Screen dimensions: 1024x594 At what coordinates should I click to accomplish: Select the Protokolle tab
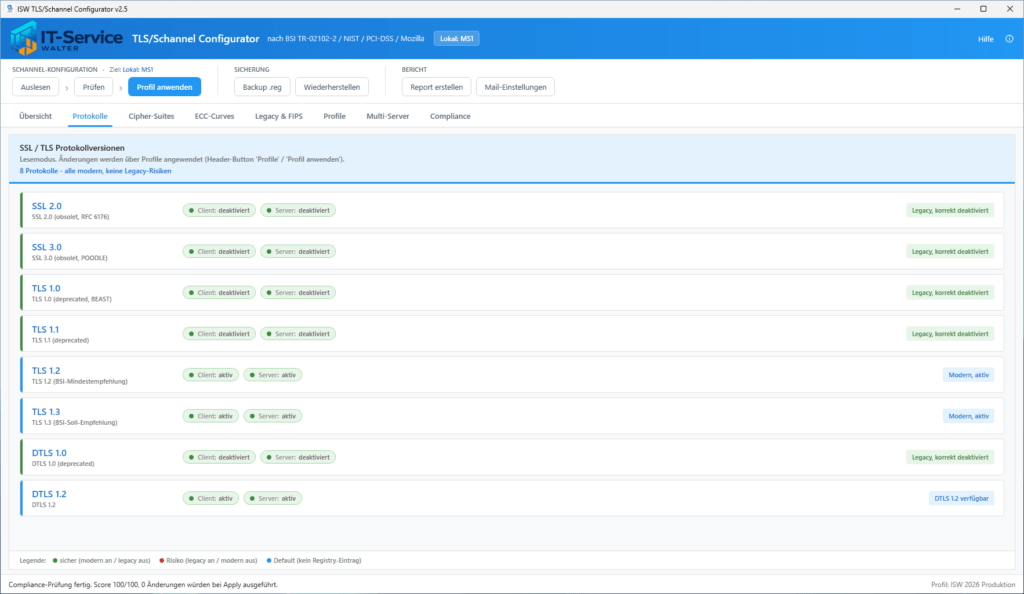coord(90,116)
